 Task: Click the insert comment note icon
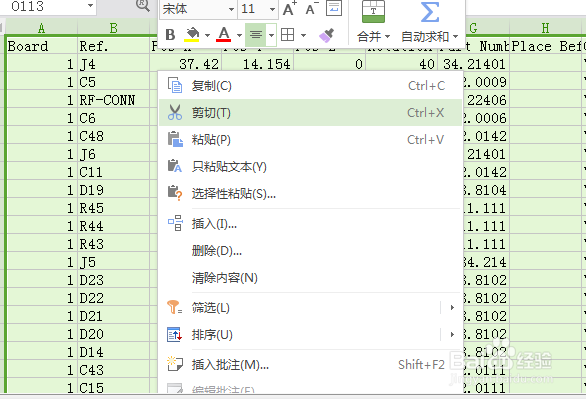pos(175,364)
